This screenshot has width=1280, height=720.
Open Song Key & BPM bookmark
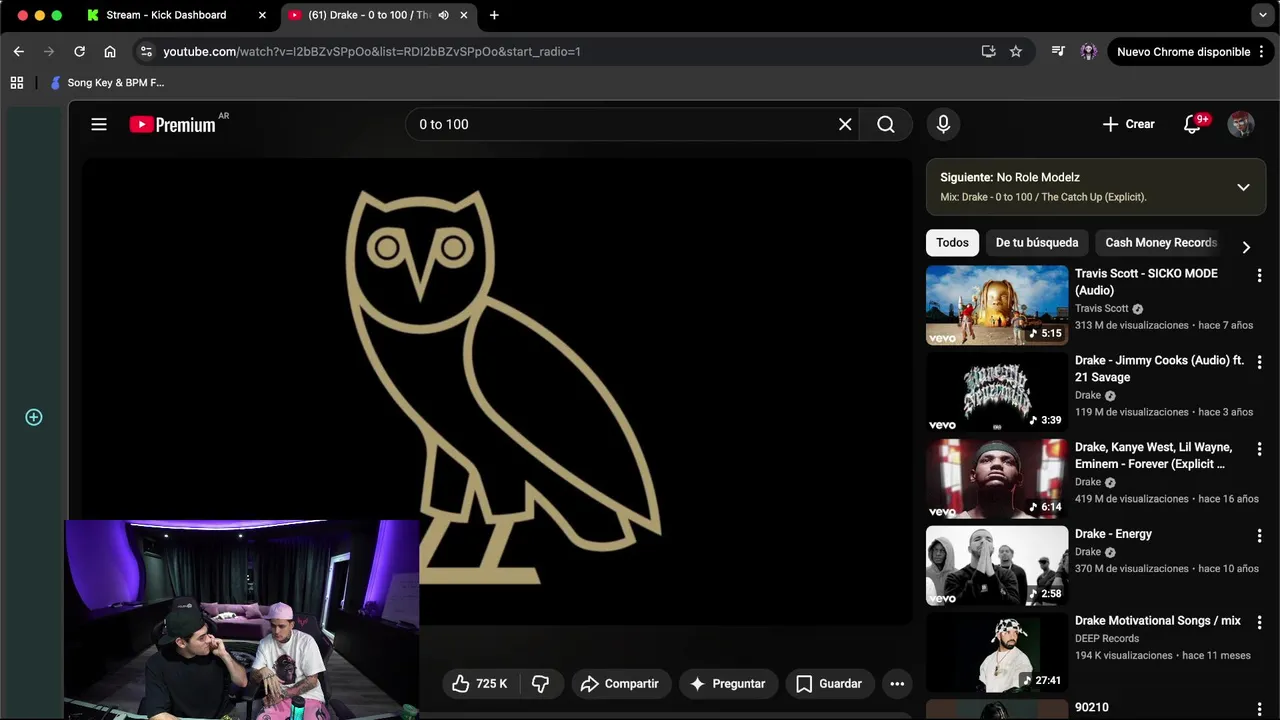(107, 83)
